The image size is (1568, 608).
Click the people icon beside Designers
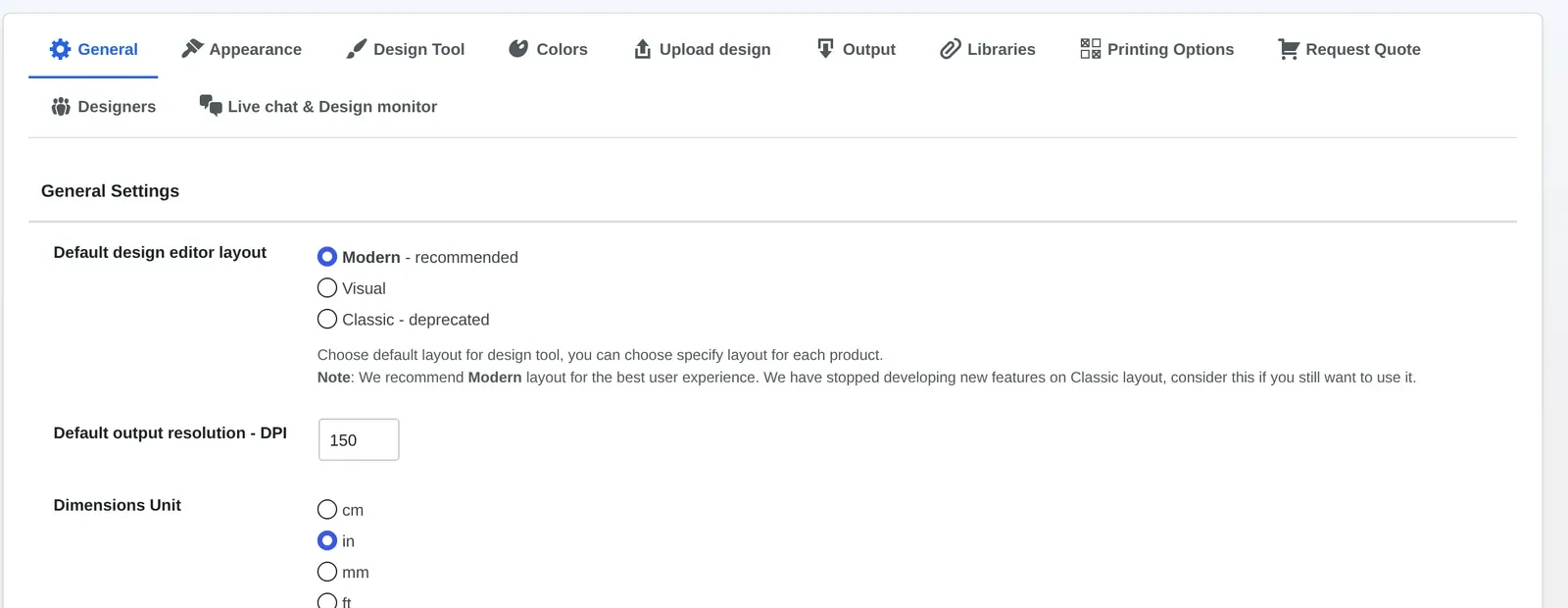61,106
